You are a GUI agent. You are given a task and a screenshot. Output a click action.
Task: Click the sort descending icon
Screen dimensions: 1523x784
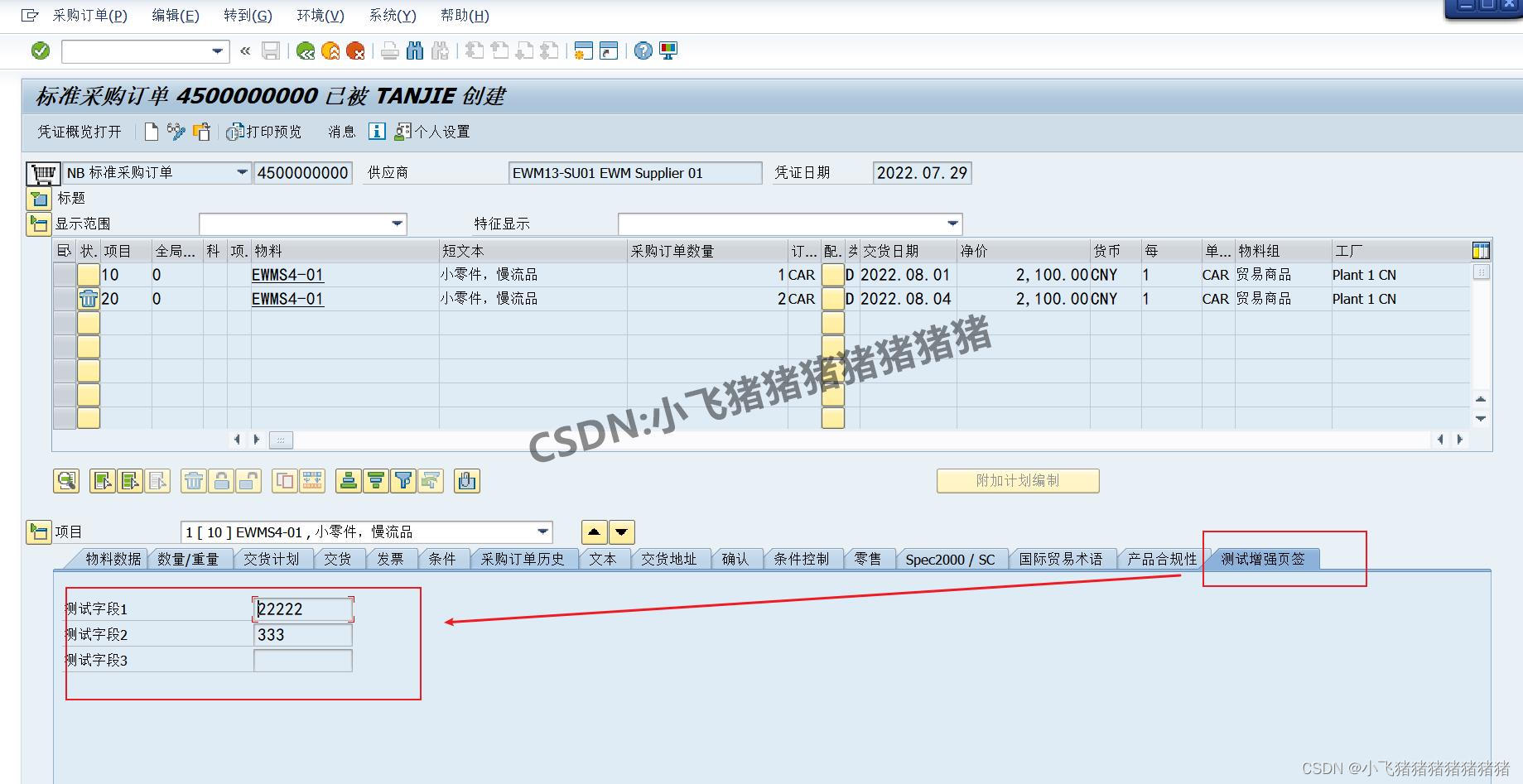[x=376, y=481]
